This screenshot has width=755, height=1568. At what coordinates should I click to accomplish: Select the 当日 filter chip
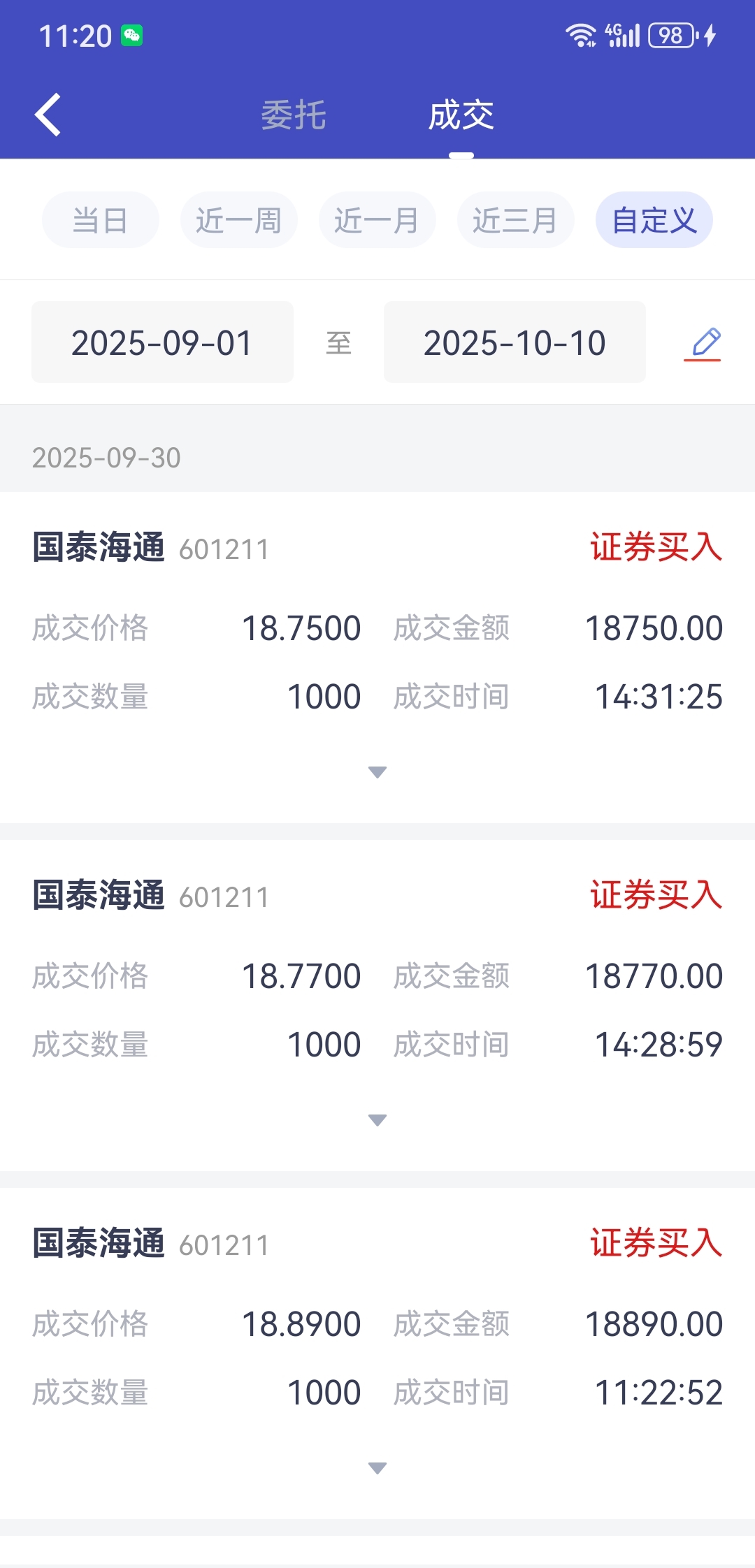101,220
